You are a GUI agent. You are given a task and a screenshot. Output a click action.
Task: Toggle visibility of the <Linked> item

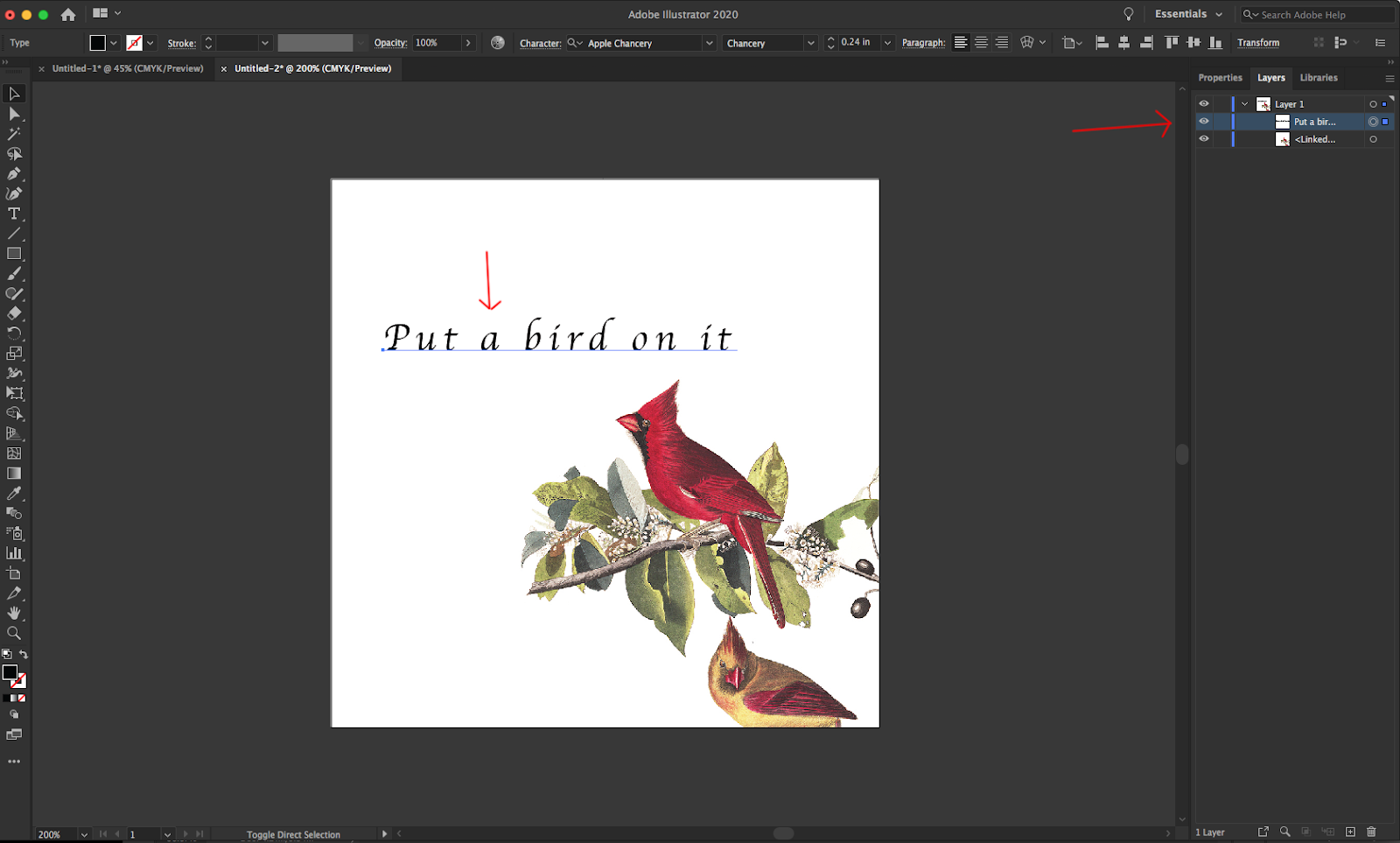tap(1203, 138)
